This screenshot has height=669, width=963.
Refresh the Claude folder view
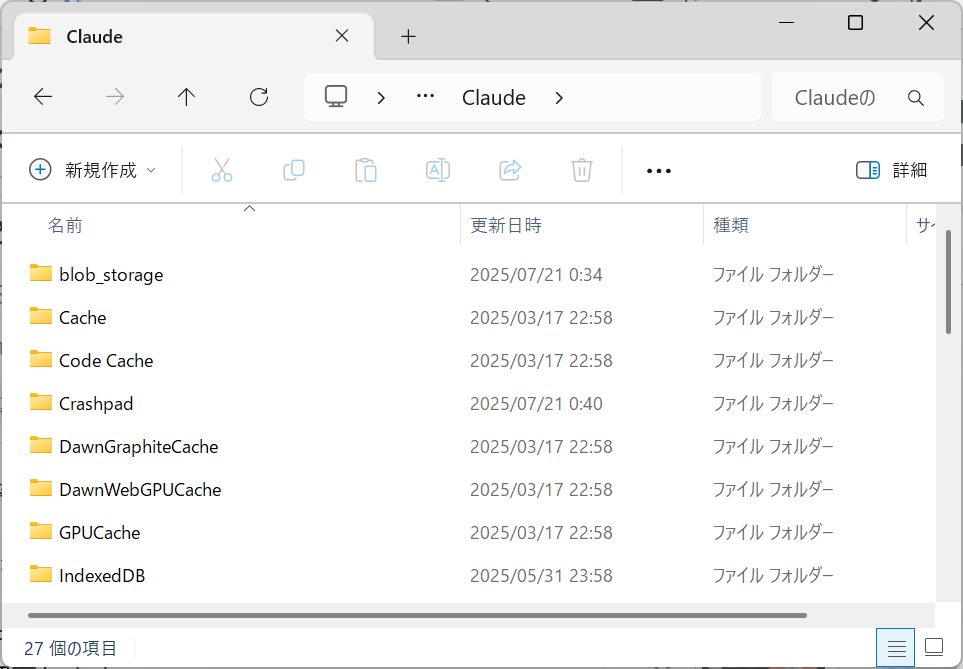[259, 97]
